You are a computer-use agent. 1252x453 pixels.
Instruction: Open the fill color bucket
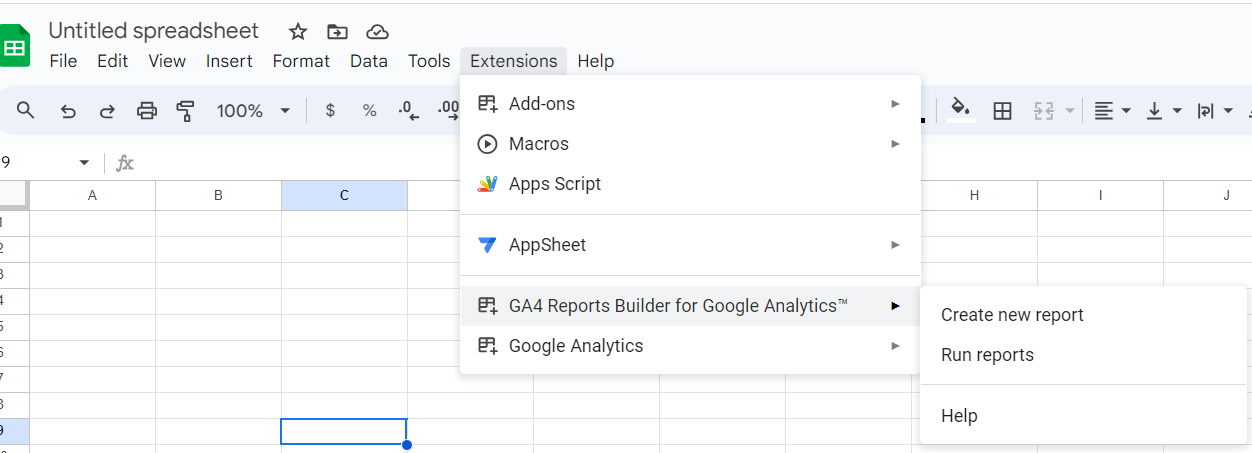pyautogui.click(x=961, y=110)
